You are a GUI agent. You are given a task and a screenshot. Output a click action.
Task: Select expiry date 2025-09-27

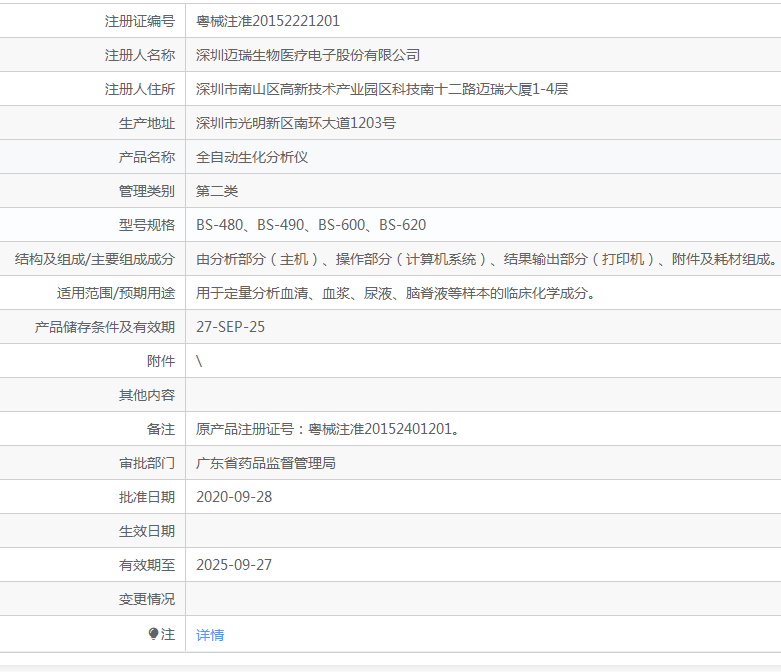point(234,565)
